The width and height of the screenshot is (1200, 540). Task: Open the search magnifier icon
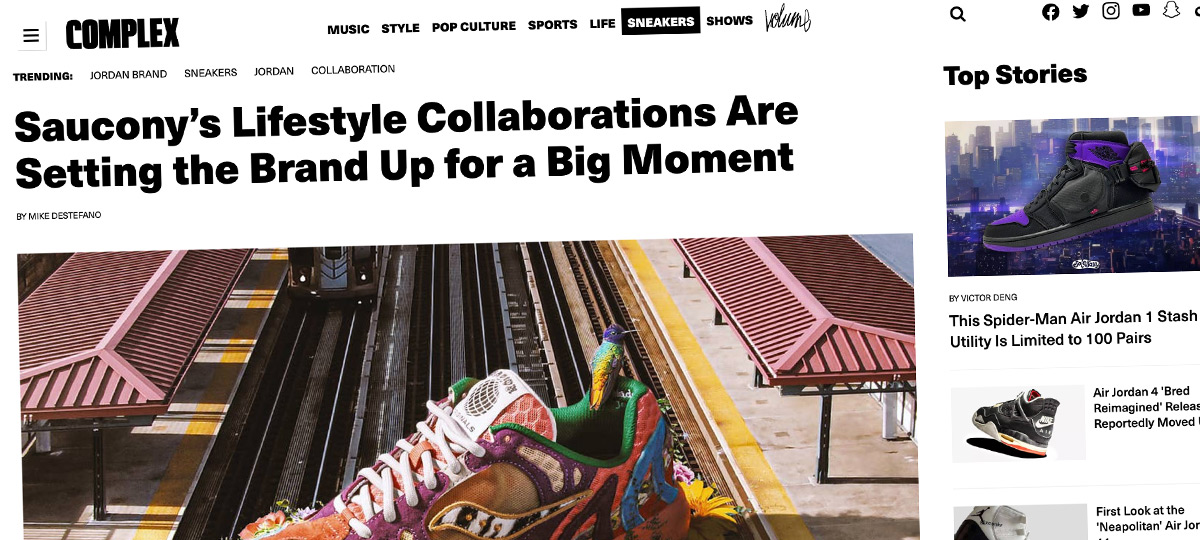(958, 13)
